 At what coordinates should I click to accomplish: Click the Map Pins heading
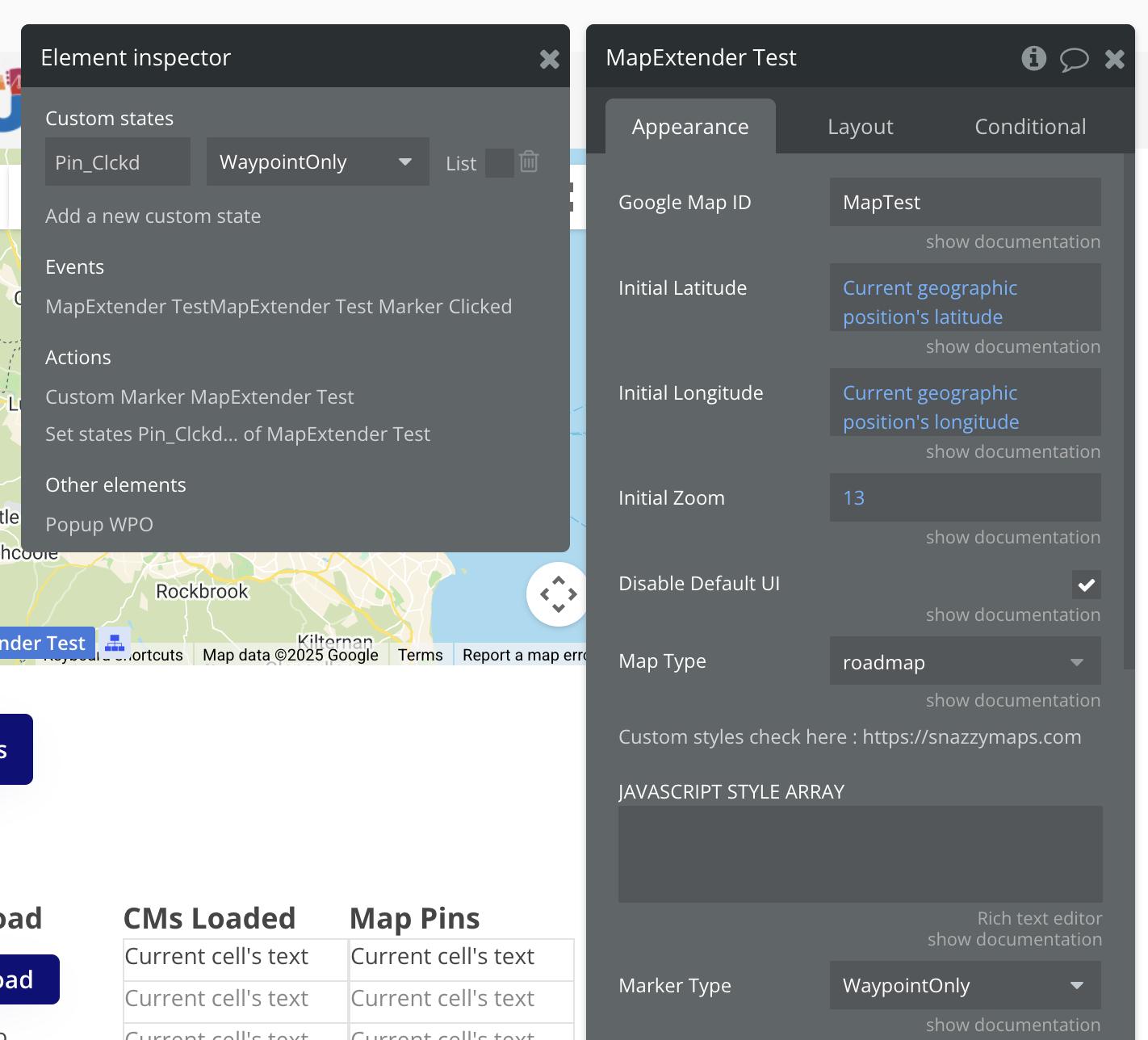click(415, 918)
